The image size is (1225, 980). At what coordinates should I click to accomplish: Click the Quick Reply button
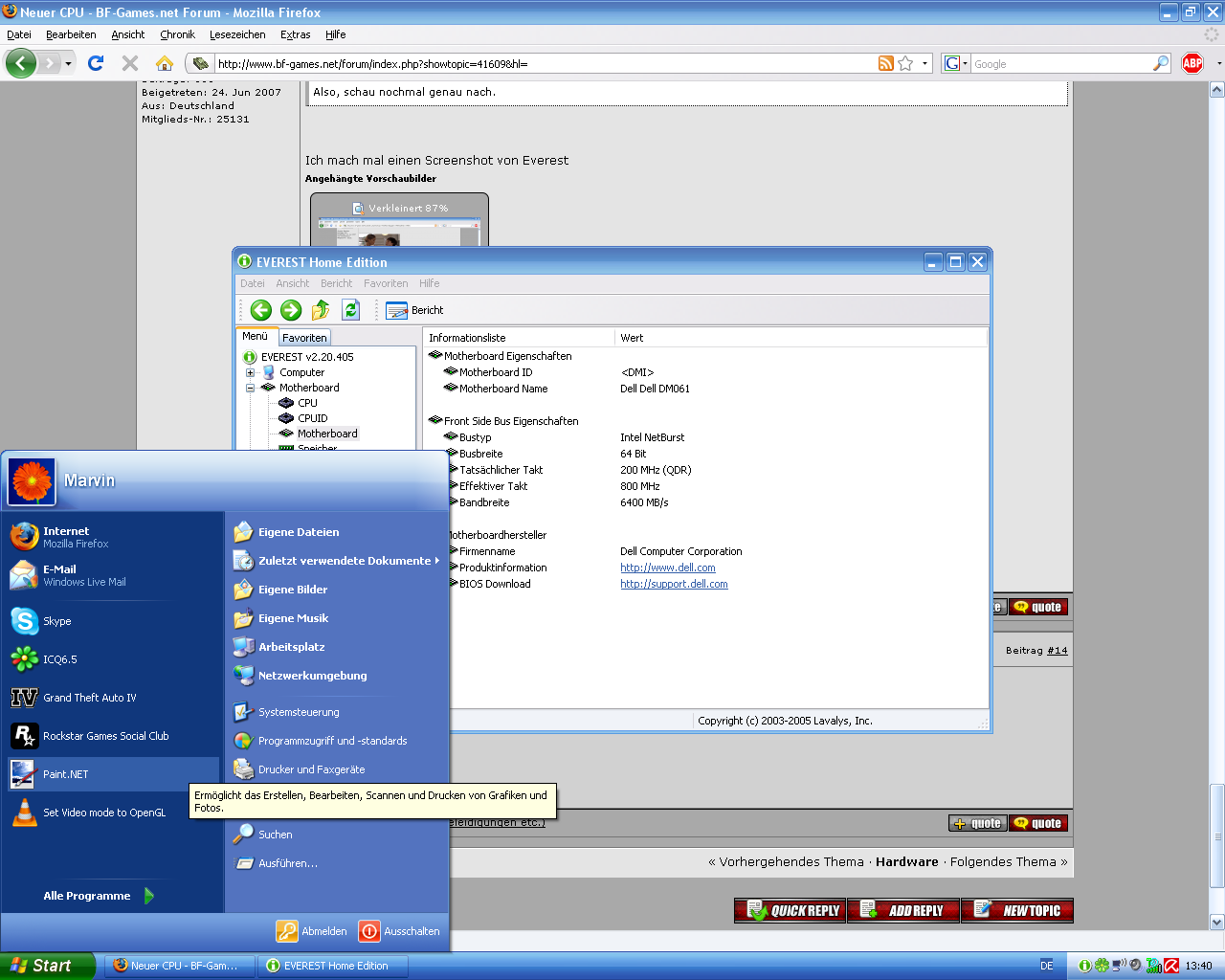click(x=791, y=910)
